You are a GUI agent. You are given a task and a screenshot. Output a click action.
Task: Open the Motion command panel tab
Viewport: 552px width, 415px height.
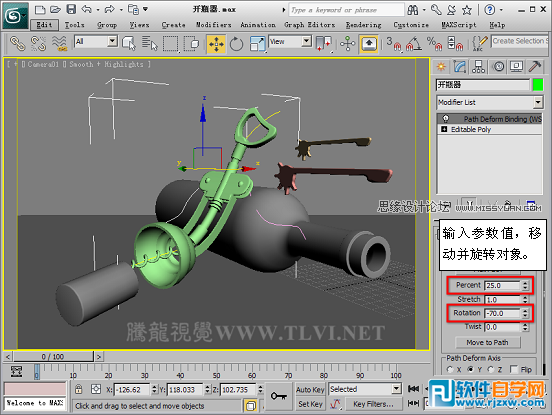pyautogui.click(x=498, y=67)
